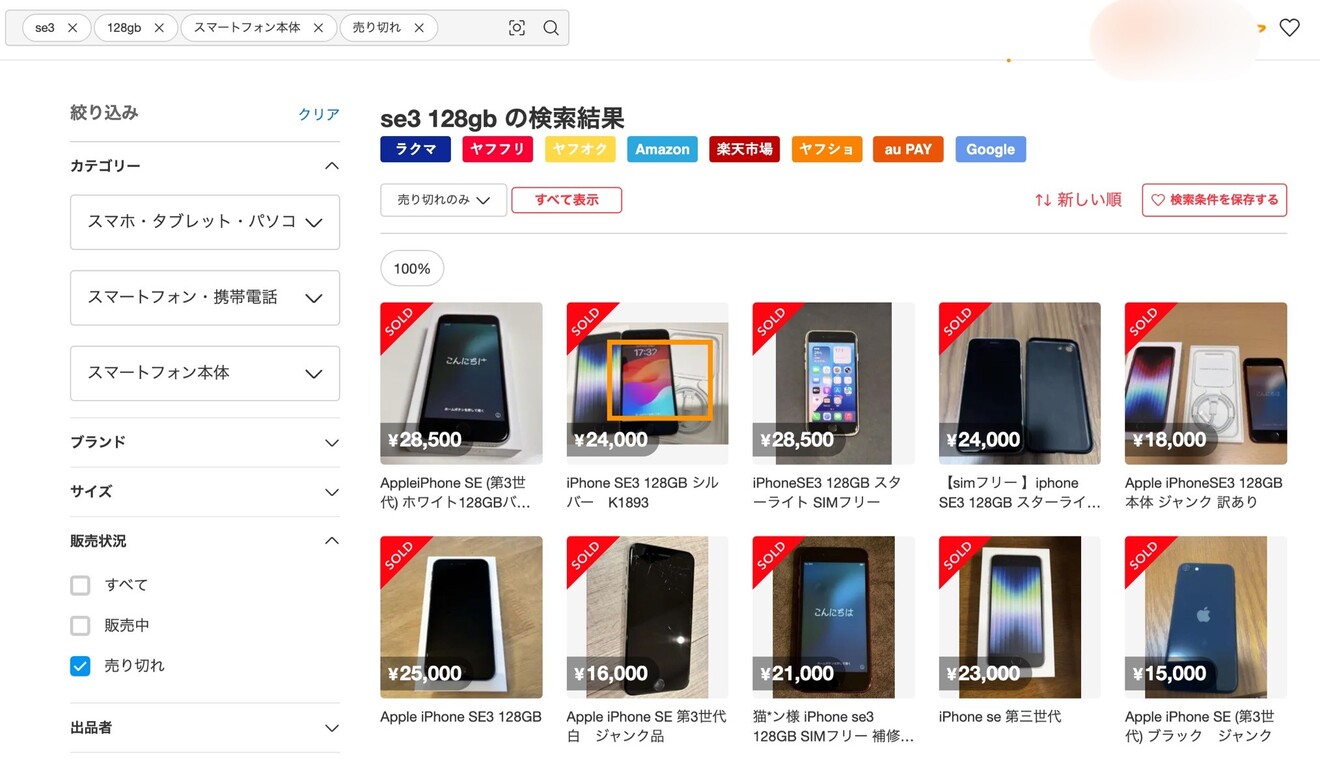Remove the 売り切れ search tag
This screenshot has height=761, width=1320.
[419, 28]
